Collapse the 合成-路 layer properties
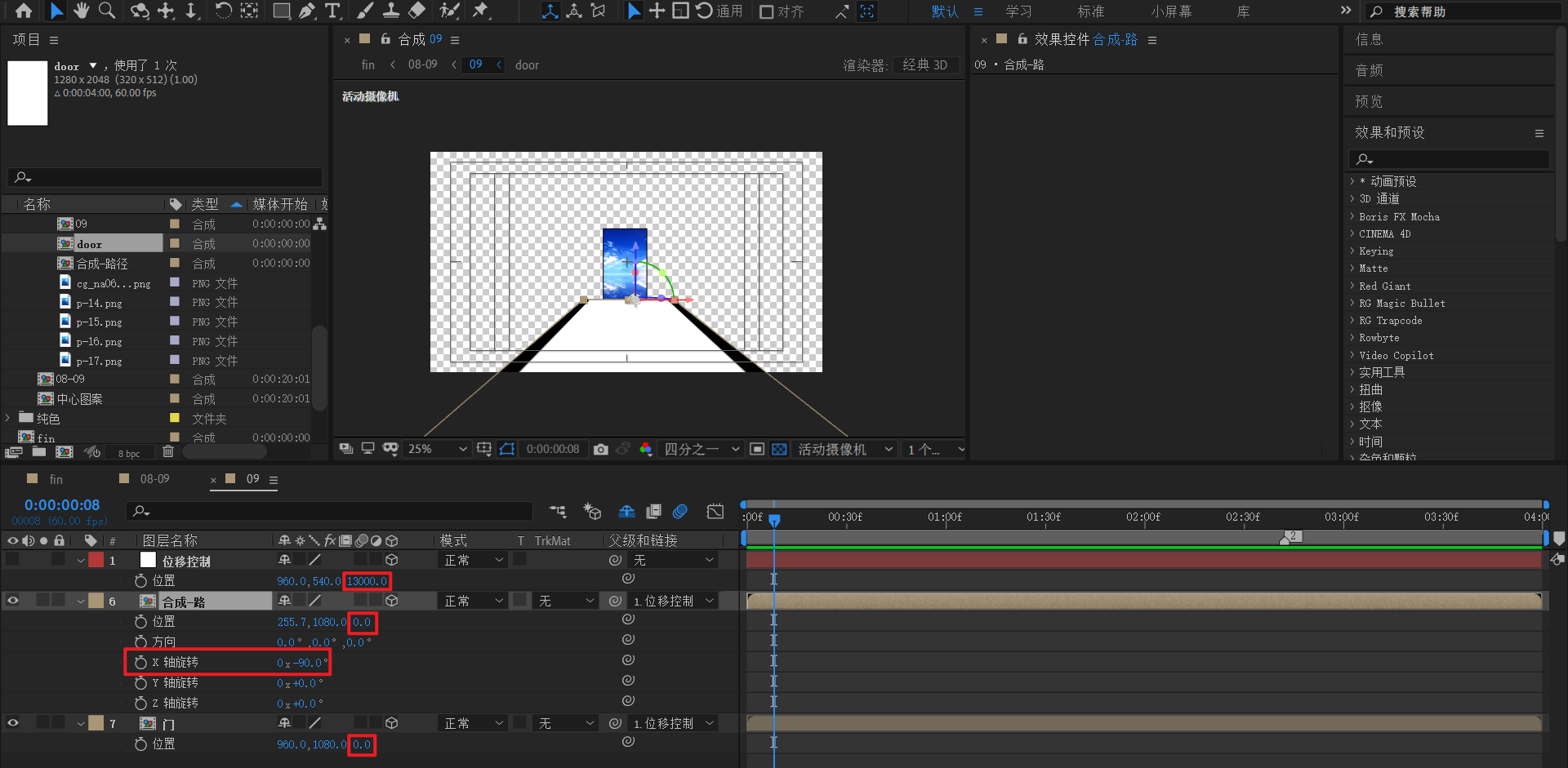Screen dimensions: 1568x768 [81, 602]
